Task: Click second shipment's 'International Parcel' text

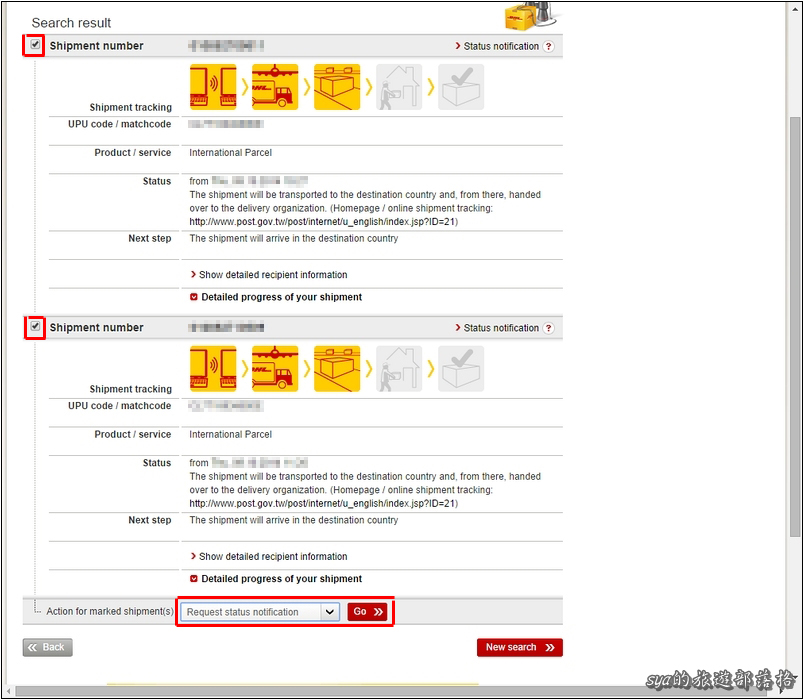Action: [230, 434]
